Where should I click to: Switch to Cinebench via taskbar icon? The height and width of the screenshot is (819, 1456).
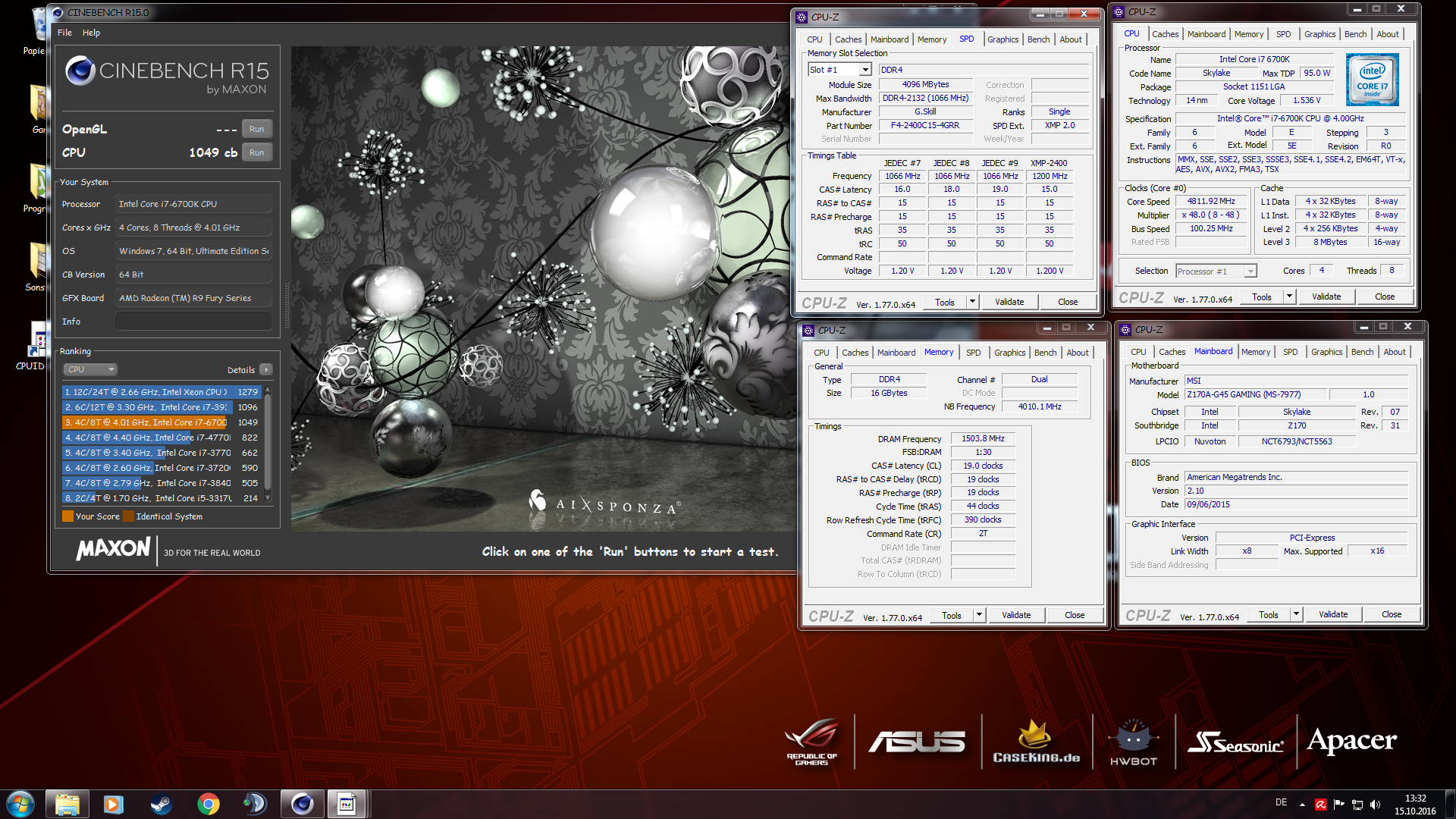pyautogui.click(x=302, y=804)
